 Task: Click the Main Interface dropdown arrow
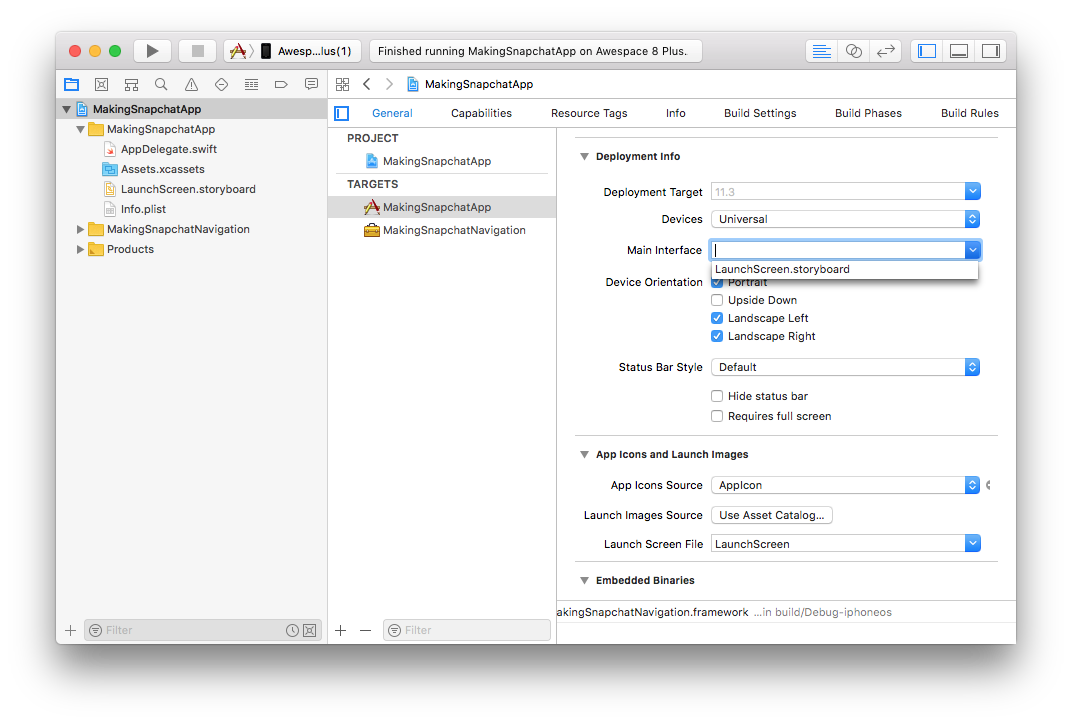pyautogui.click(x=973, y=250)
